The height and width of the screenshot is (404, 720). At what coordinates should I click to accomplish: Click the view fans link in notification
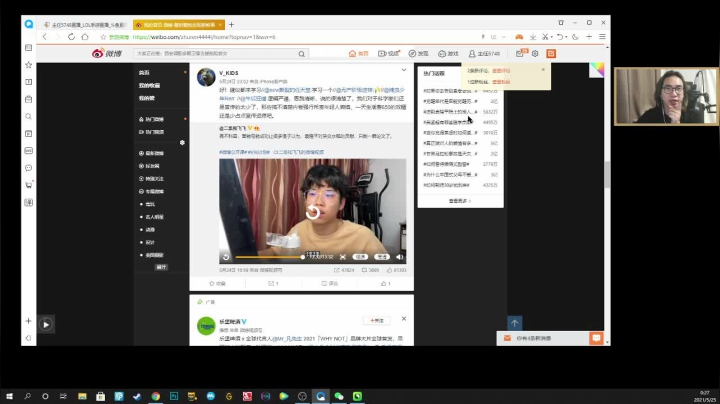(x=501, y=82)
